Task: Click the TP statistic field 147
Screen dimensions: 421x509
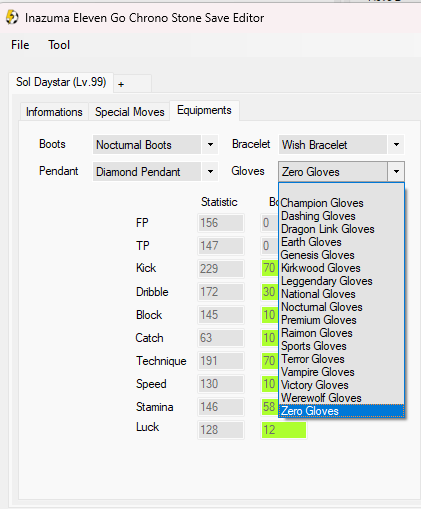Action: 221,246
